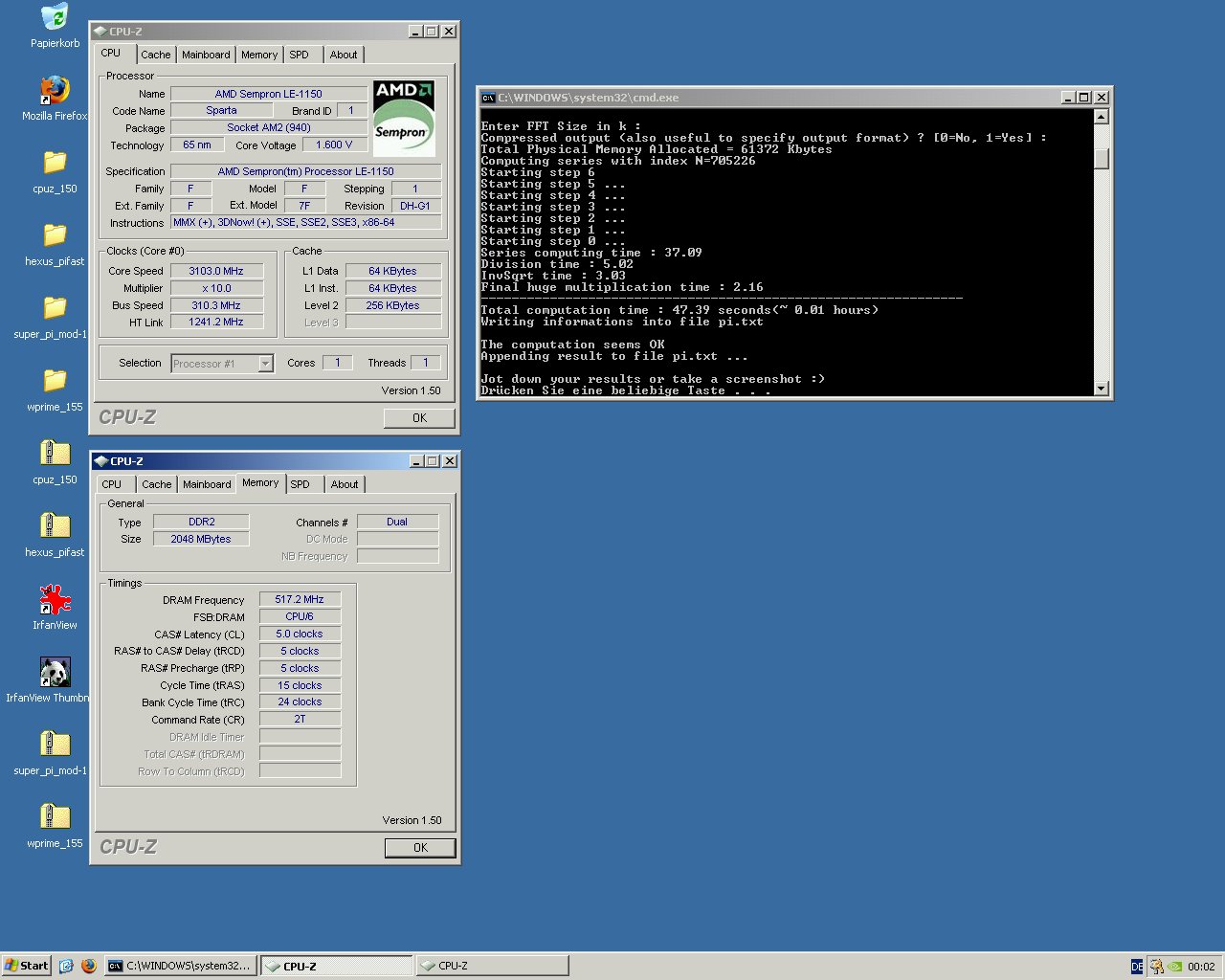Switch to About tab in top CPU-Z
1225x980 pixels.
(344, 56)
